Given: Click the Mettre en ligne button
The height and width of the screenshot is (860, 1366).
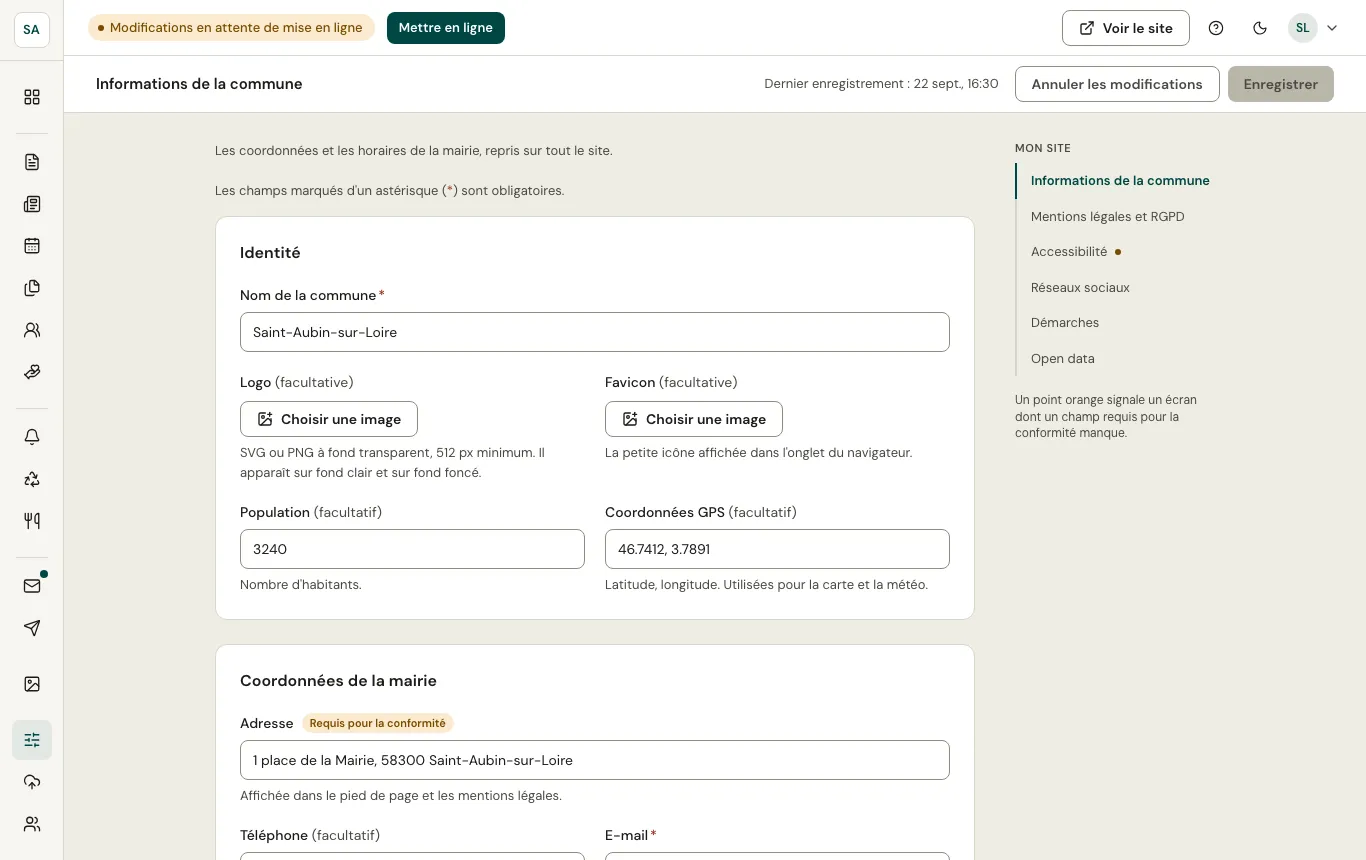Looking at the screenshot, I should [446, 28].
